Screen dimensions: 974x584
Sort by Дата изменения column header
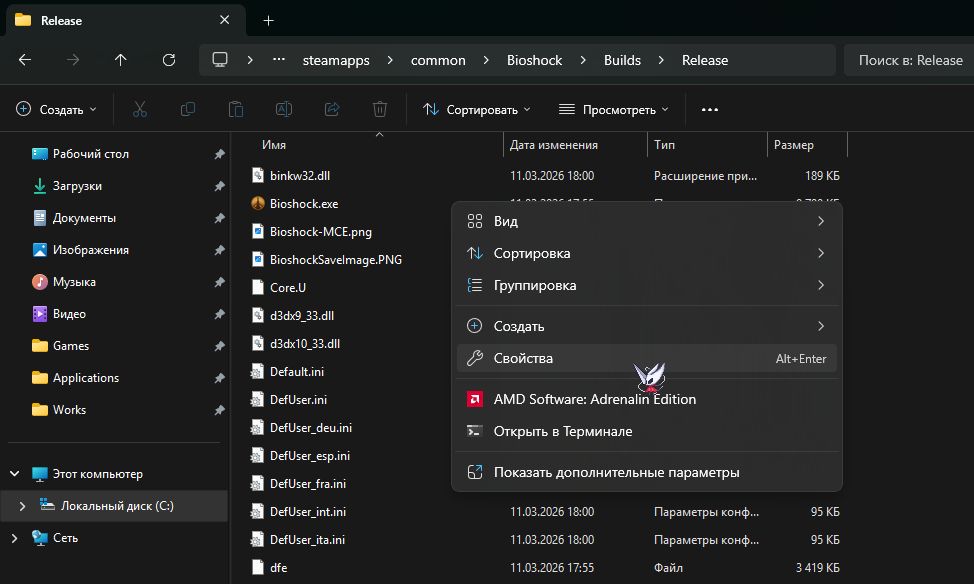(x=553, y=145)
